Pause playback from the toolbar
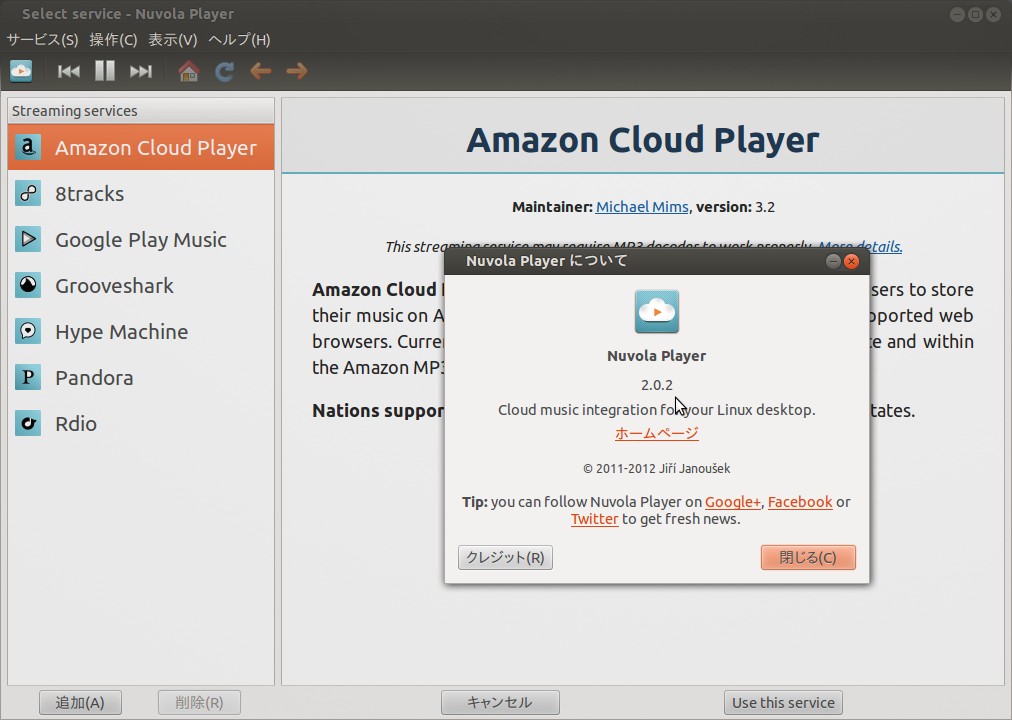Screen dimensions: 1012x720 coord(105,71)
